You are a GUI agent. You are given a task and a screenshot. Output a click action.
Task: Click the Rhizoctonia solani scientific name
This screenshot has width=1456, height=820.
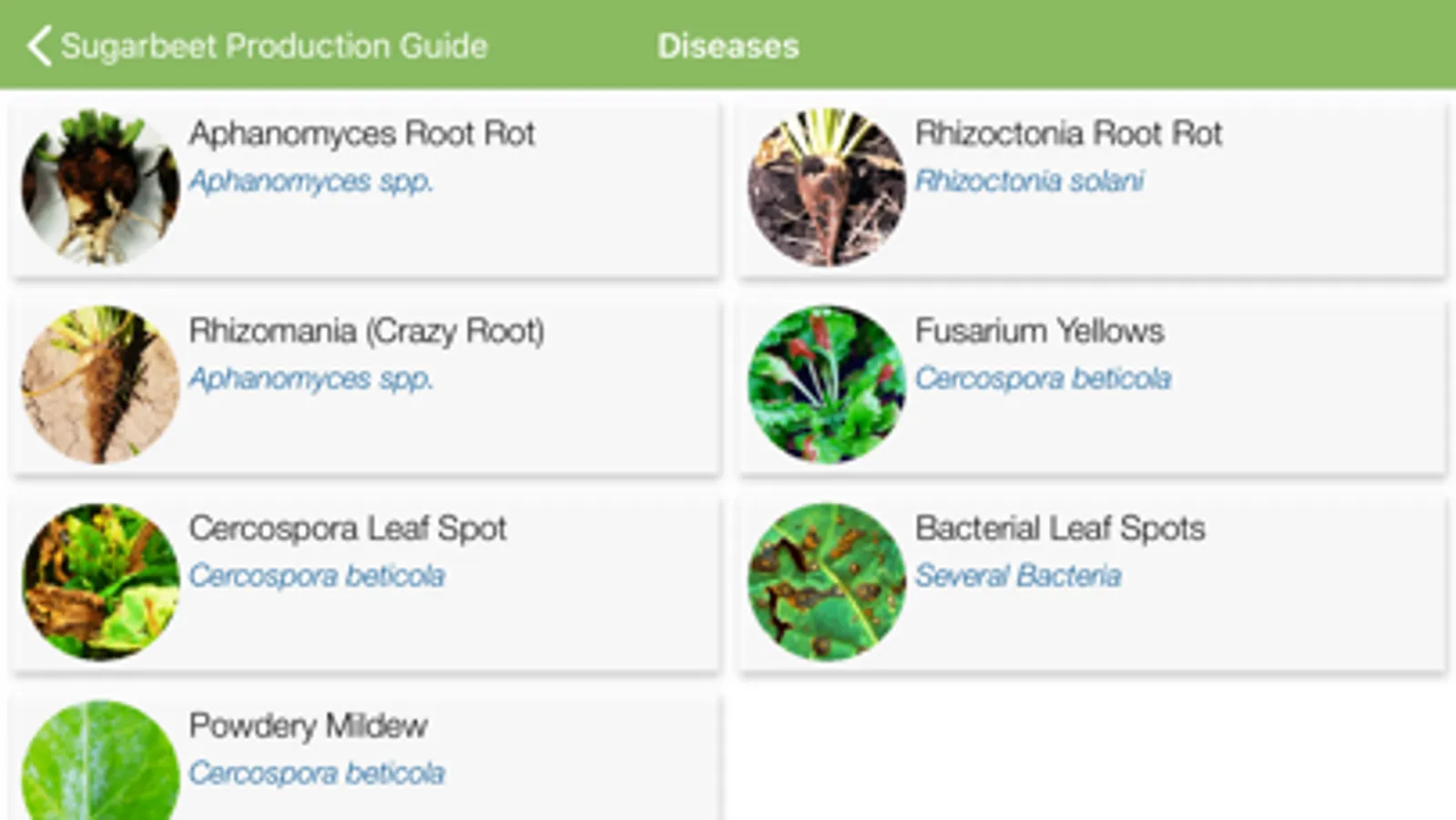1029,181
